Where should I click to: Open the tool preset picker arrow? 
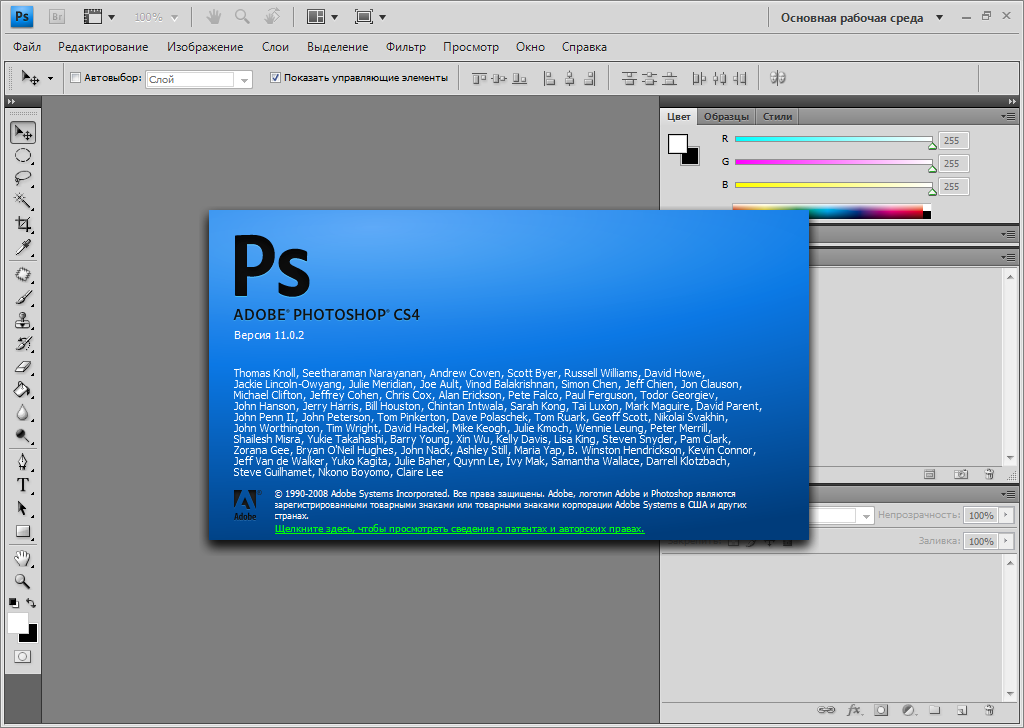pyautogui.click(x=50, y=78)
